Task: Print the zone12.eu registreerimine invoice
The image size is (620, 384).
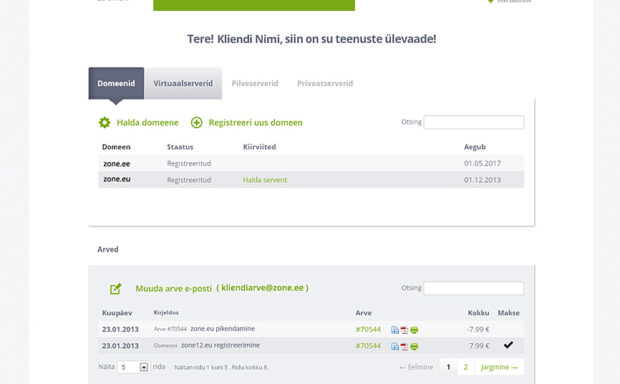Action: click(414, 347)
